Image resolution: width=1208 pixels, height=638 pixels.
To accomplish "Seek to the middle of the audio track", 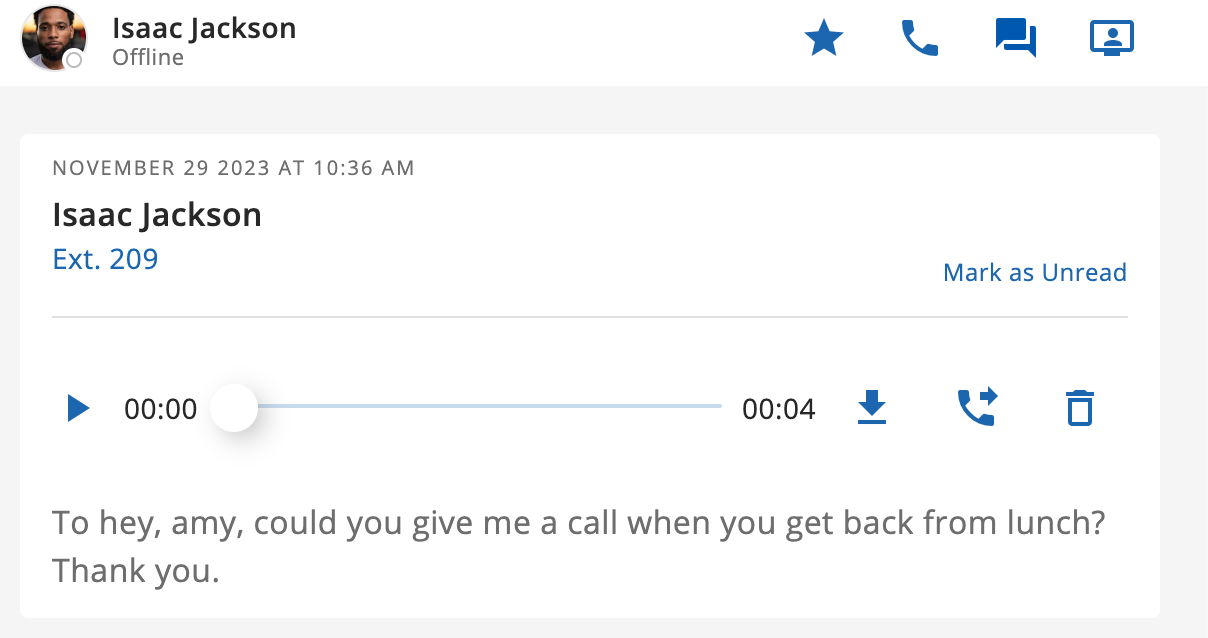I will pyautogui.click(x=478, y=406).
